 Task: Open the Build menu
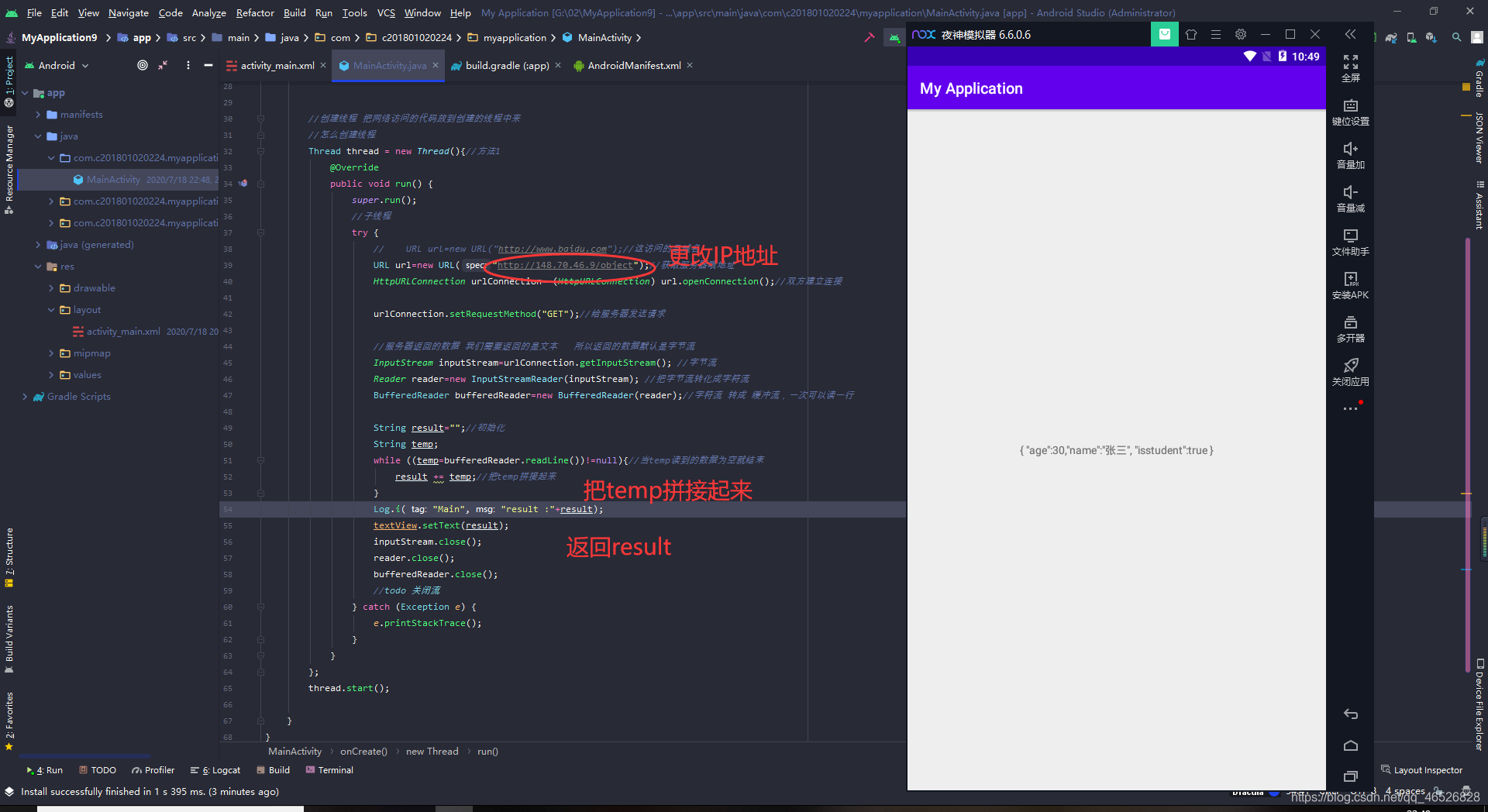294,12
